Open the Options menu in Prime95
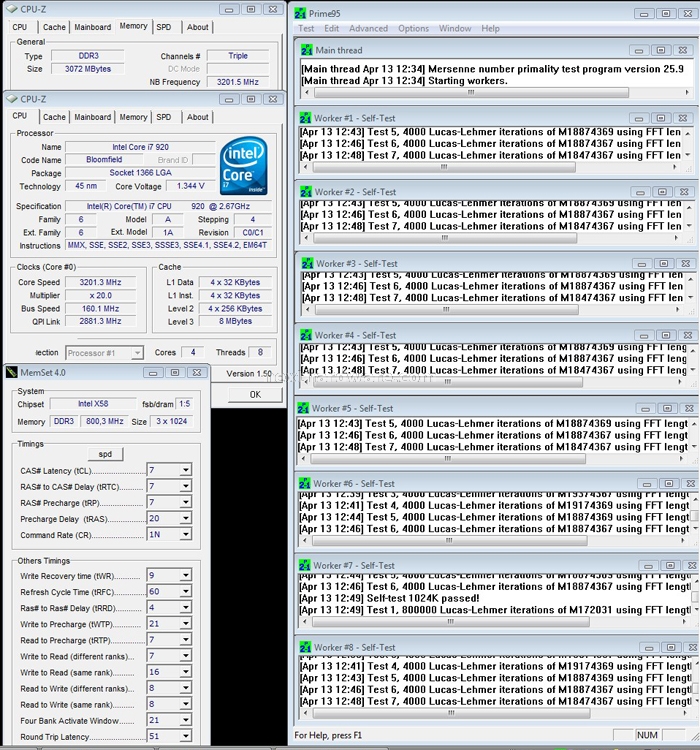700x750 pixels. (x=413, y=28)
